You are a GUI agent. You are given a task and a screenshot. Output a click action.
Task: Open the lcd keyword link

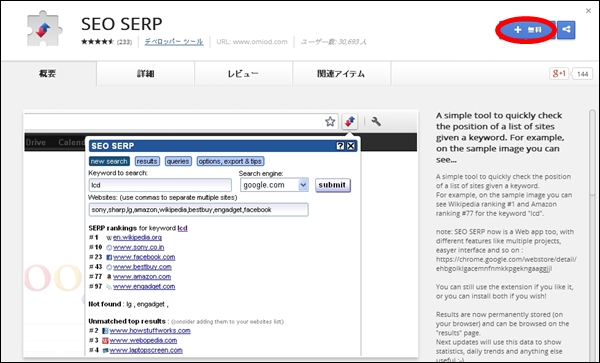click(183, 228)
